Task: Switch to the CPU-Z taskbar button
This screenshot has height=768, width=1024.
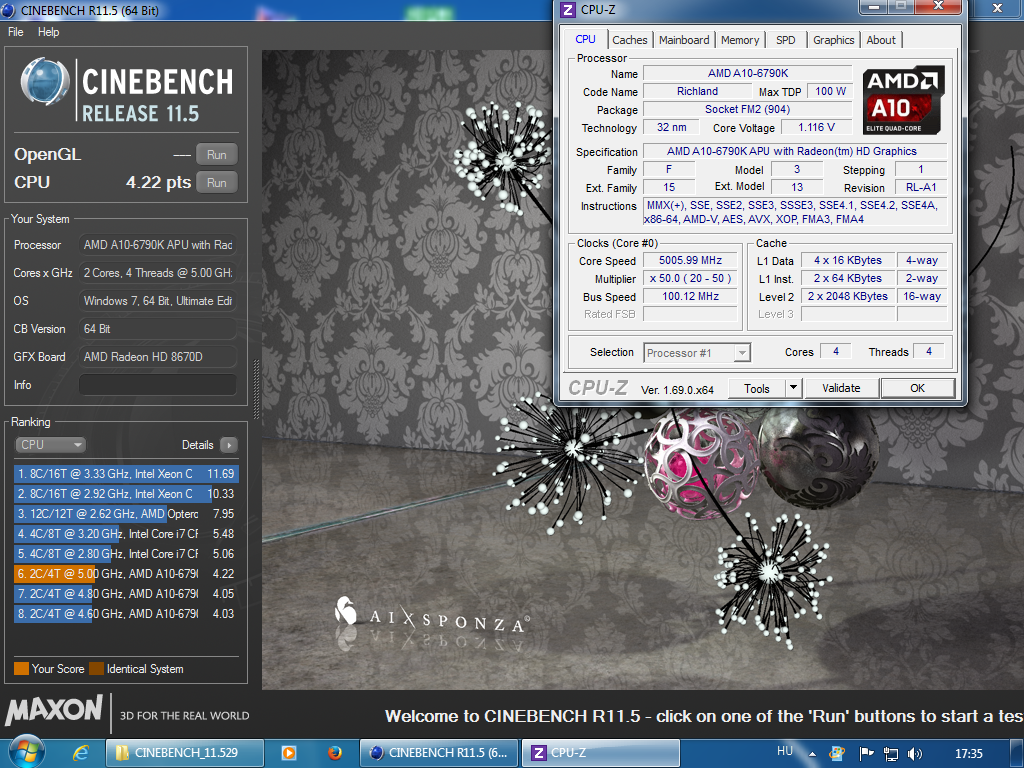Action: [x=600, y=753]
